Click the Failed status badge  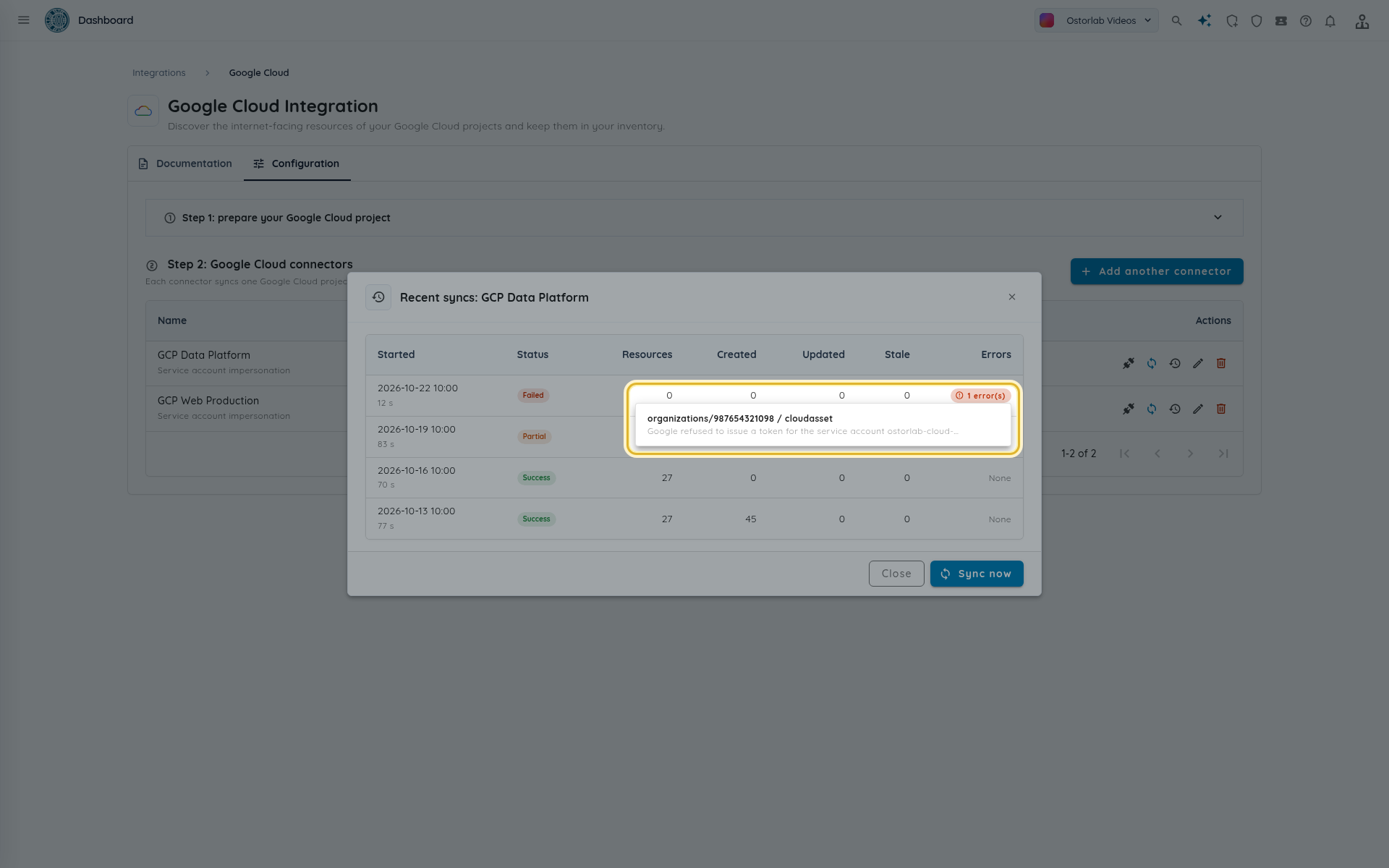point(533,395)
